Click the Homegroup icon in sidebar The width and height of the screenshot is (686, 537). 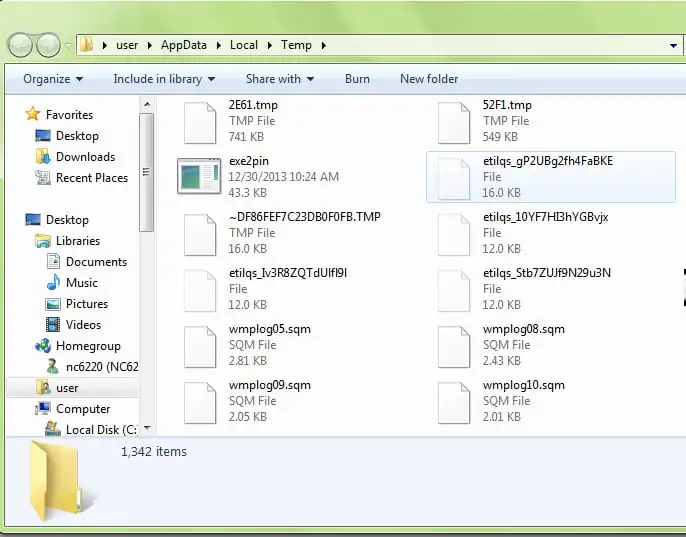tap(43, 346)
